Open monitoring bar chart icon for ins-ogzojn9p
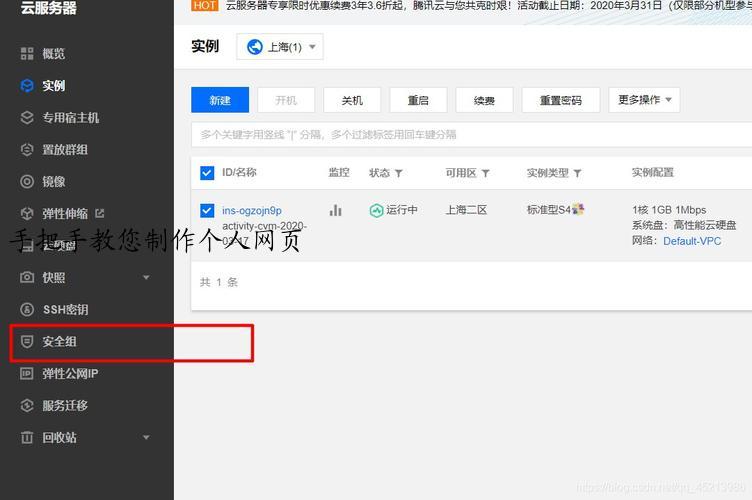 (x=336, y=210)
